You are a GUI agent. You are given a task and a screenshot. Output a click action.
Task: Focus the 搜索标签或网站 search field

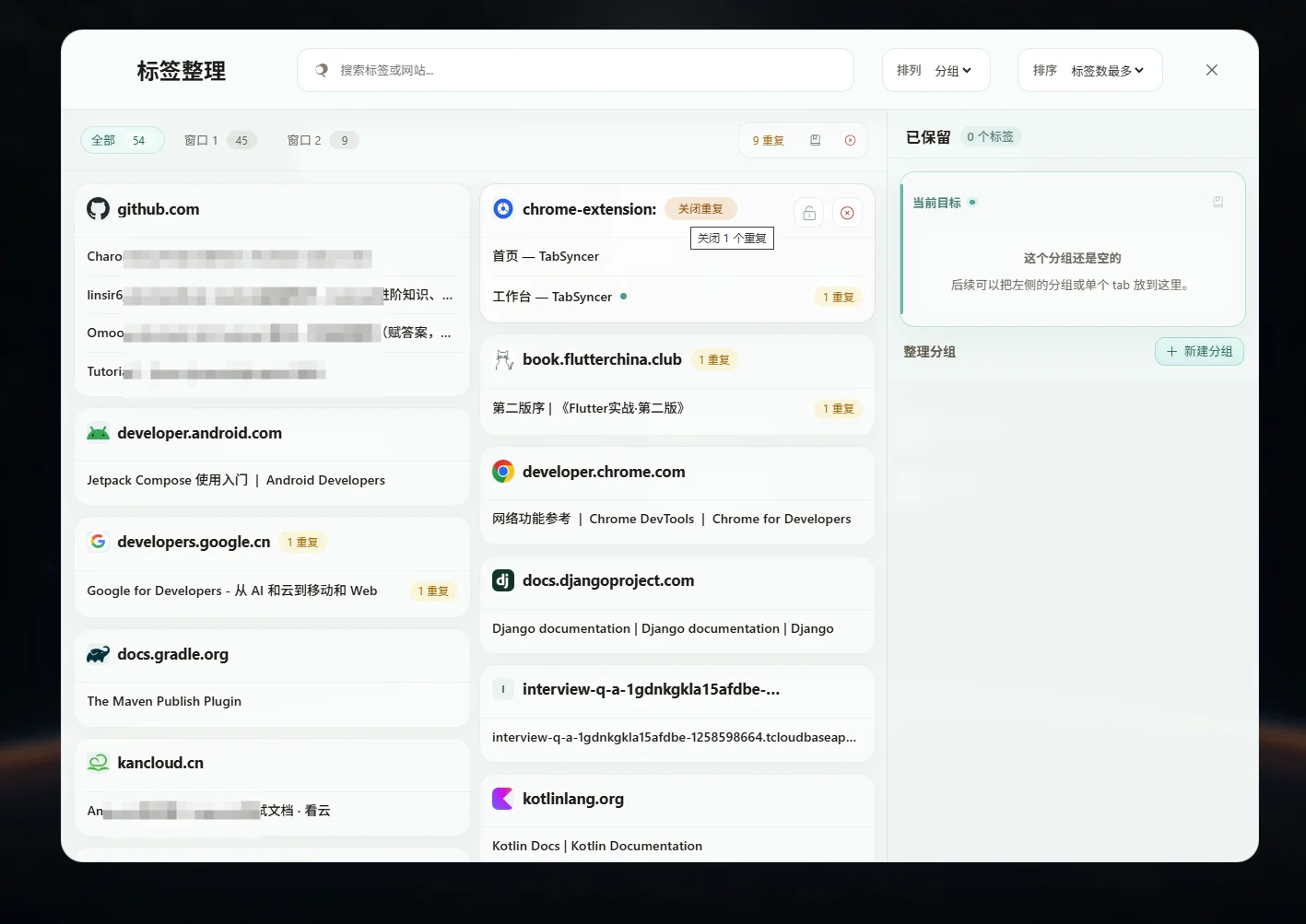point(575,70)
